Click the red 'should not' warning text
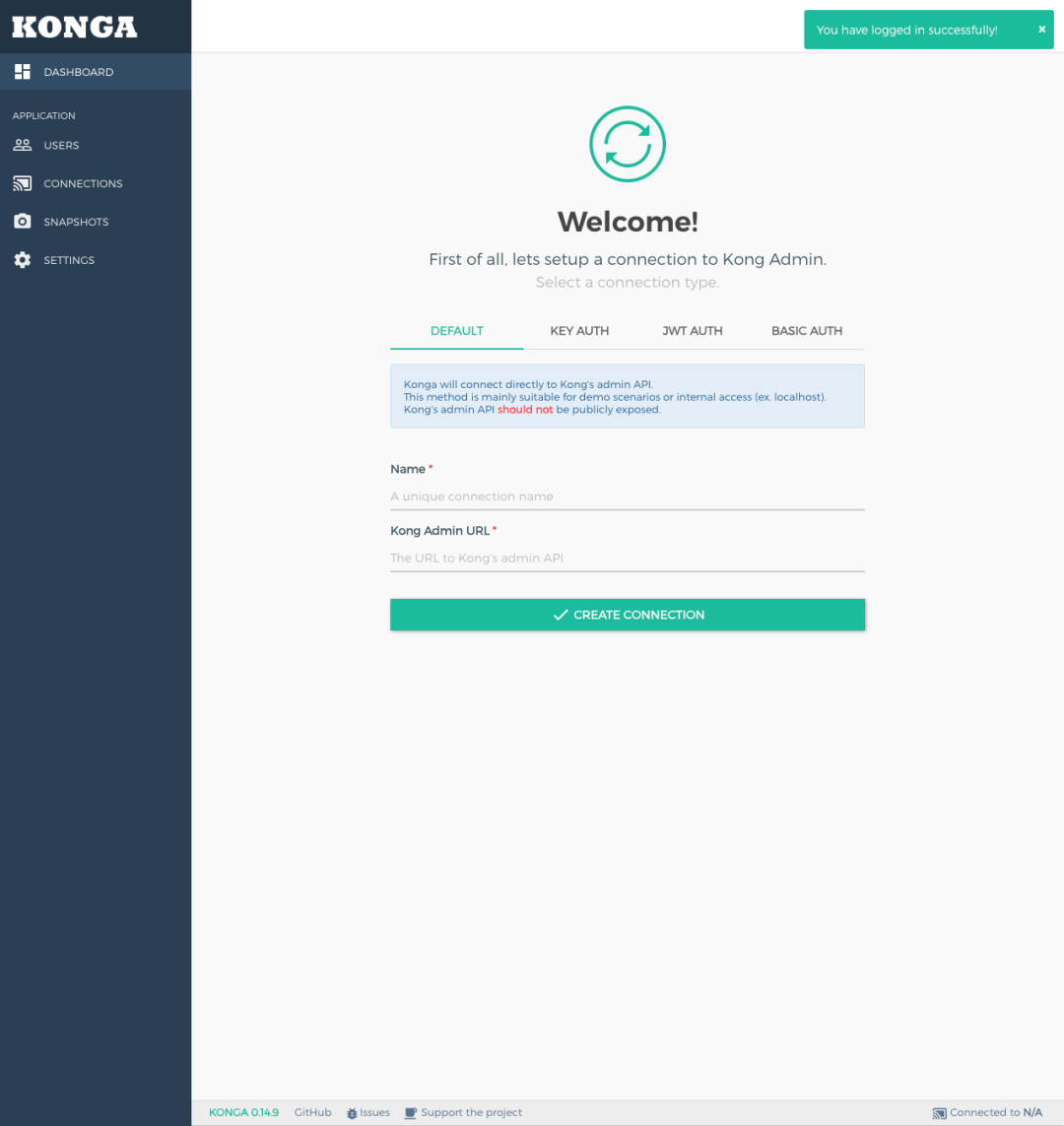The image size is (1064, 1126). [x=525, y=410]
